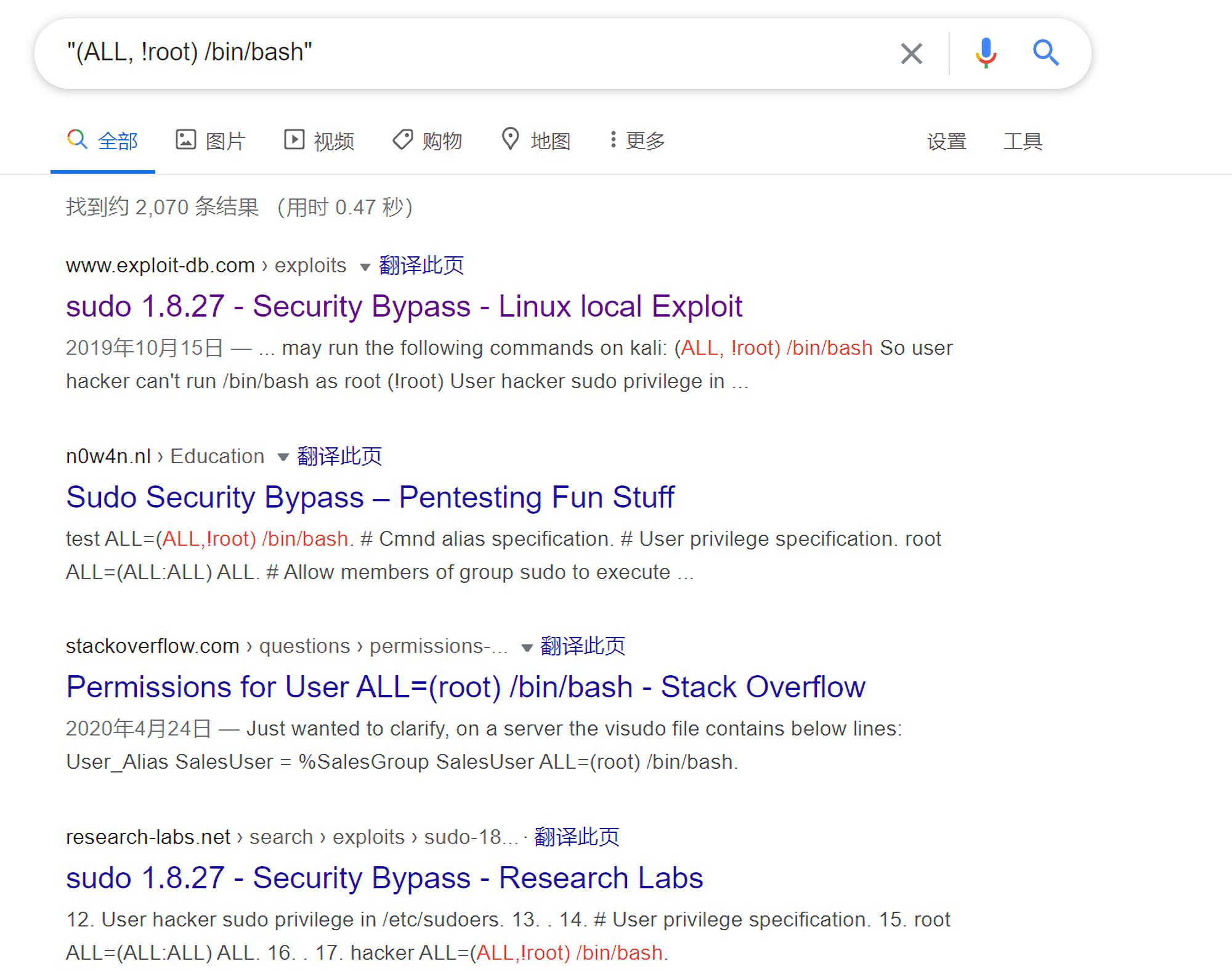The height and width of the screenshot is (977, 1232).
Task: Click the search text field
Action: click(x=474, y=53)
